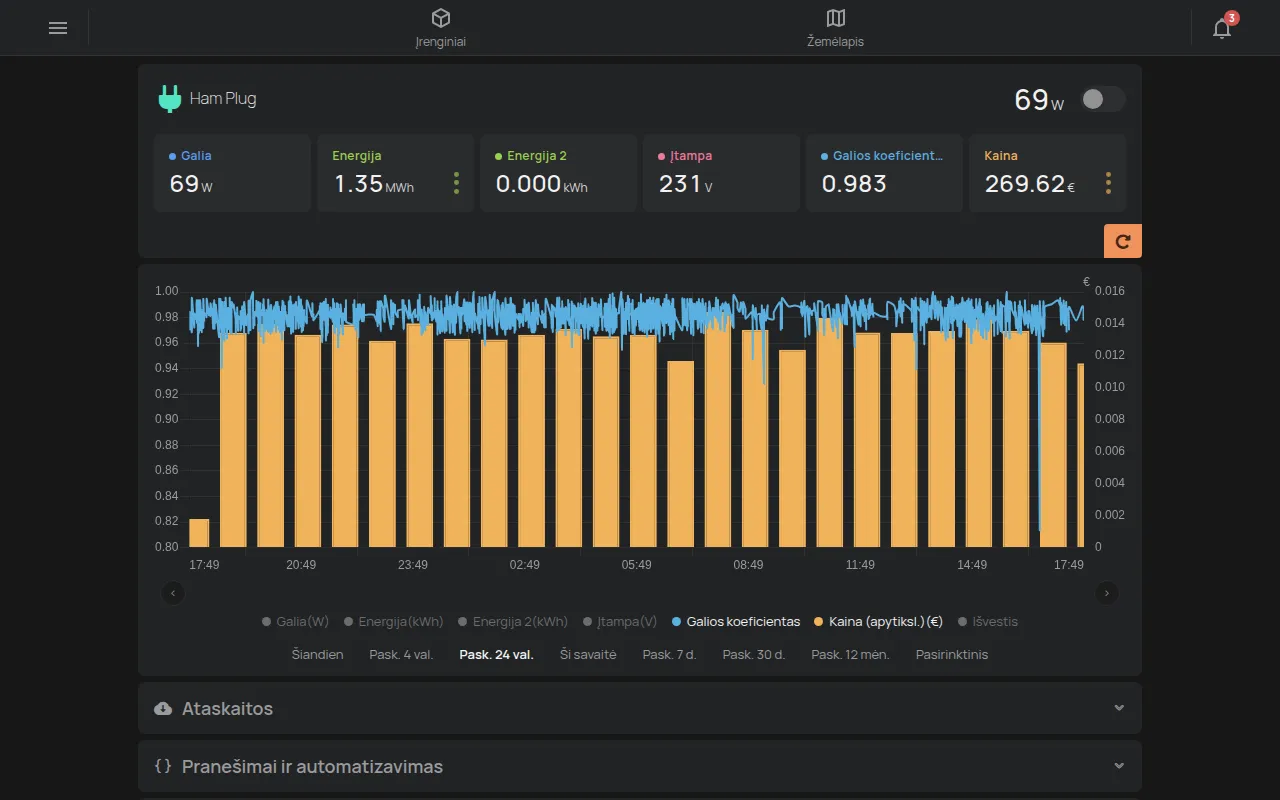Open the Kaina card options dots
The height and width of the screenshot is (800, 1280).
(x=1108, y=183)
